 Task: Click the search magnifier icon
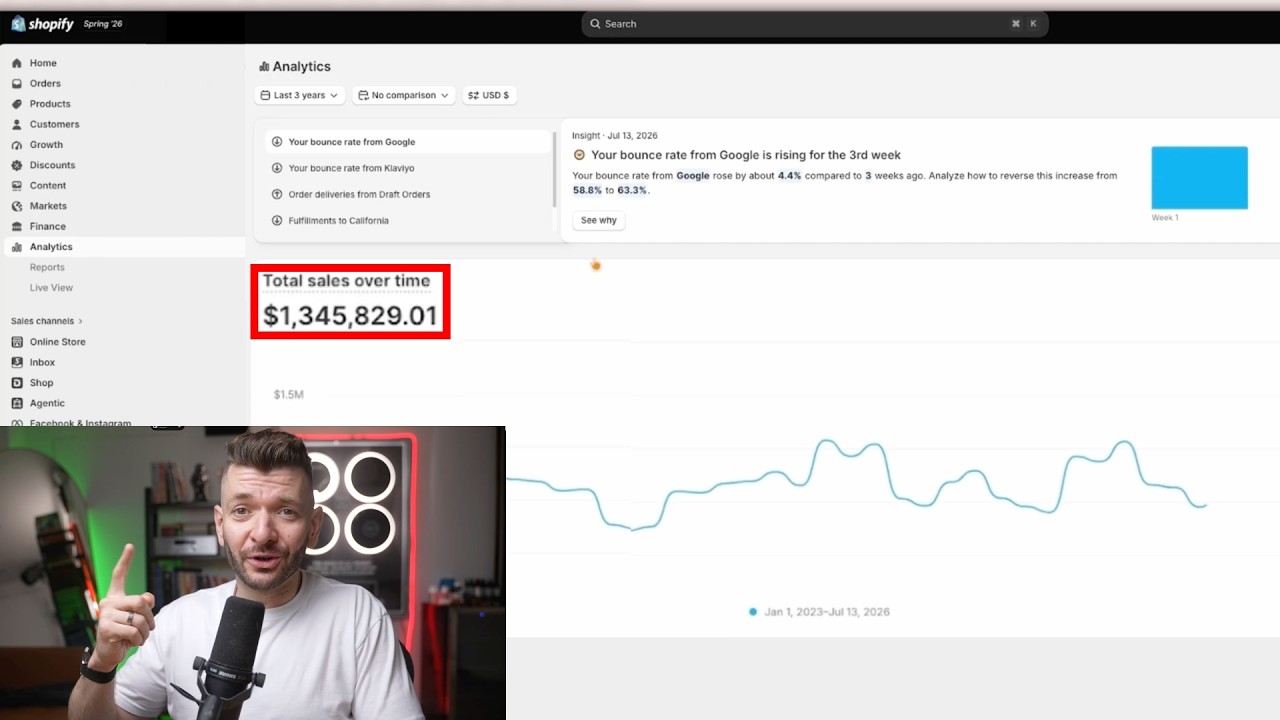tap(595, 24)
